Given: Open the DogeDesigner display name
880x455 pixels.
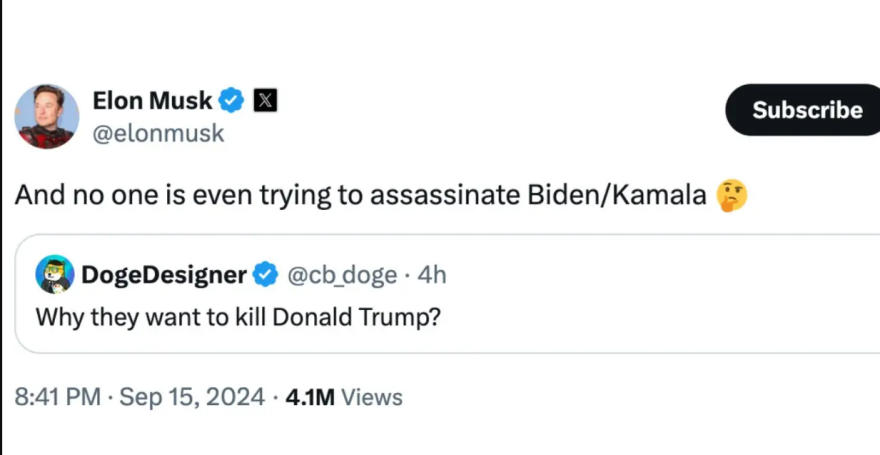Looking at the screenshot, I should pos(164,274).
